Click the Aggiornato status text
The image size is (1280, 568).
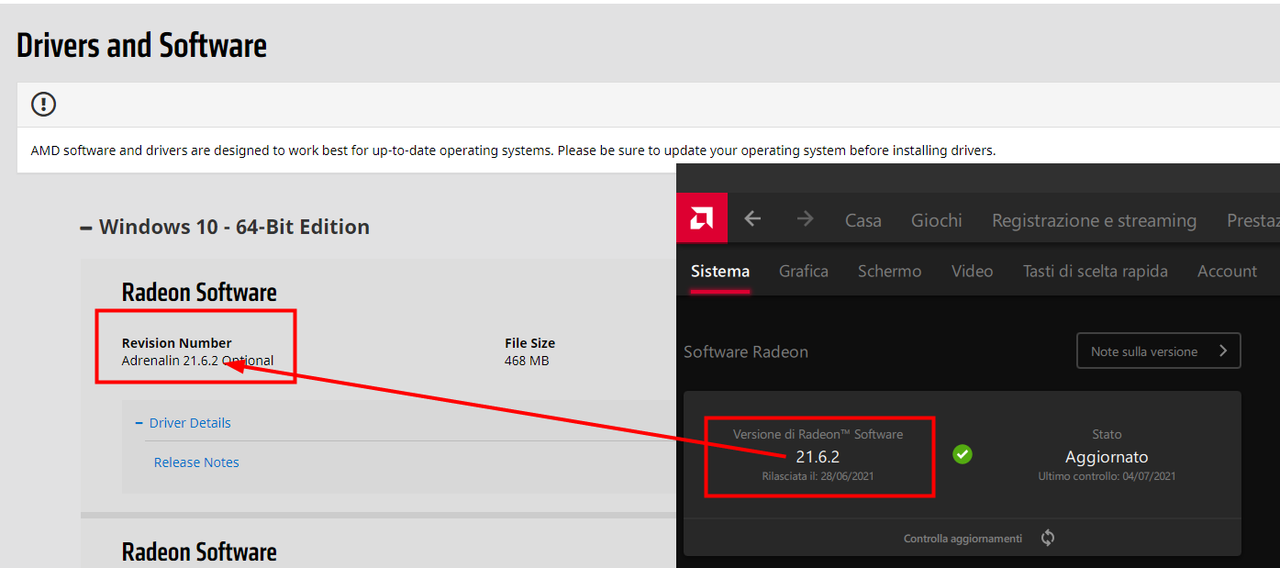(1107, 457)
